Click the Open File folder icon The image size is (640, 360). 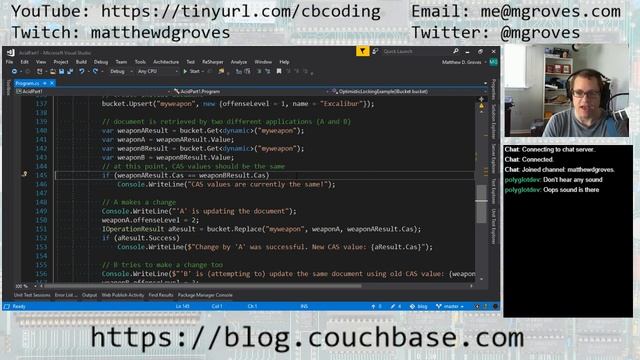(53, 71)
